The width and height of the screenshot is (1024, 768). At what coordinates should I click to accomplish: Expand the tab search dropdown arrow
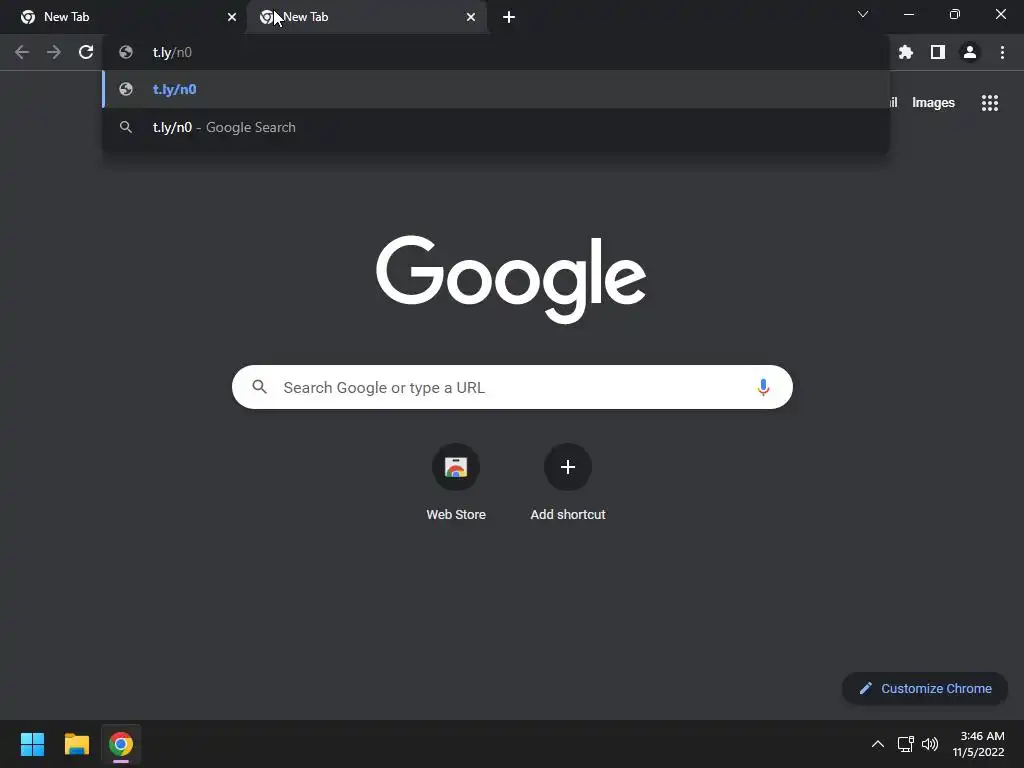click(x=863, y=14)
